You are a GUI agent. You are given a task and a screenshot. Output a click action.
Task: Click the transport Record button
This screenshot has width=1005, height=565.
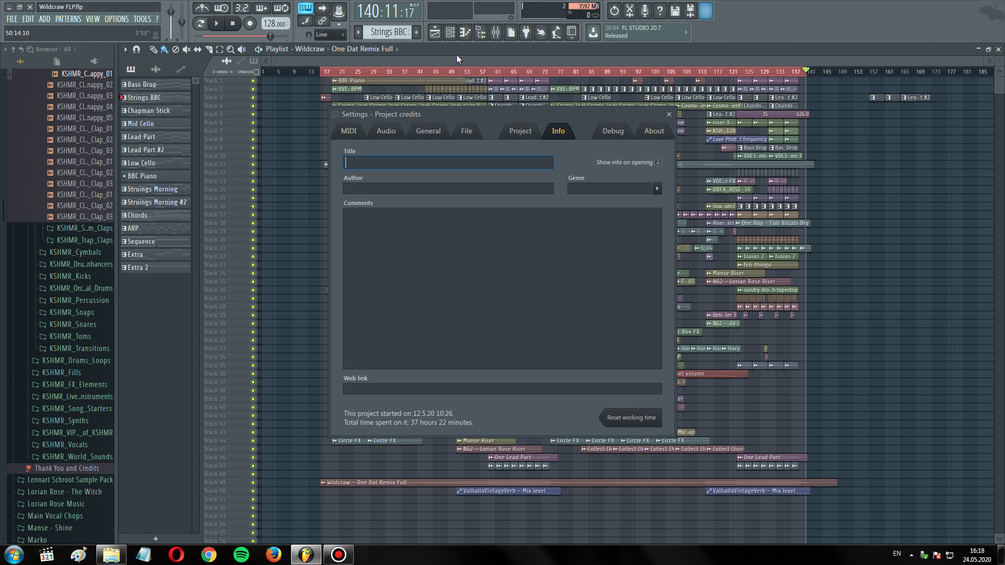click(x=249, y=24)
